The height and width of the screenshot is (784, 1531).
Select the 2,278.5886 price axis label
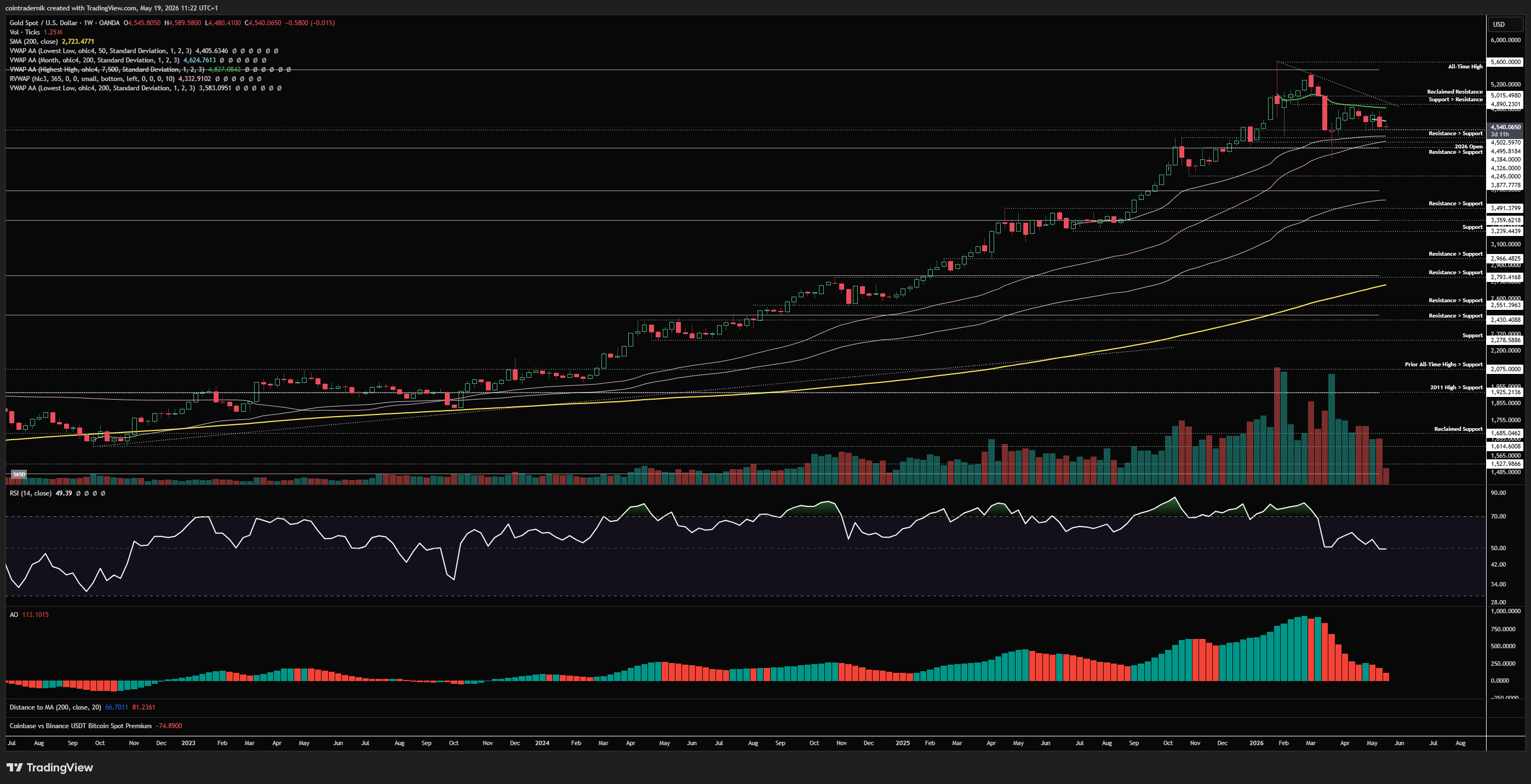1505,340
